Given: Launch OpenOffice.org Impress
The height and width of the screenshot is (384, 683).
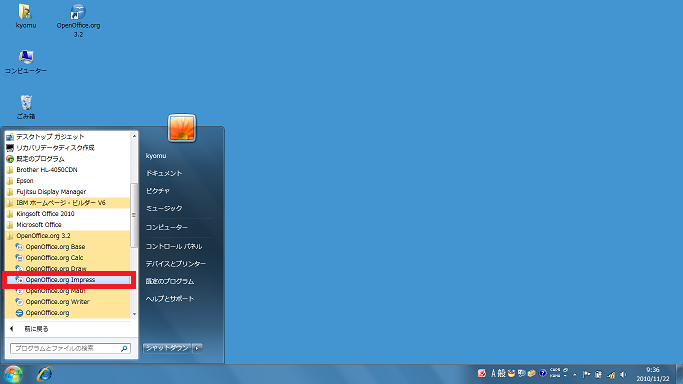Looking at the screenshot, I should click(68, 280).
